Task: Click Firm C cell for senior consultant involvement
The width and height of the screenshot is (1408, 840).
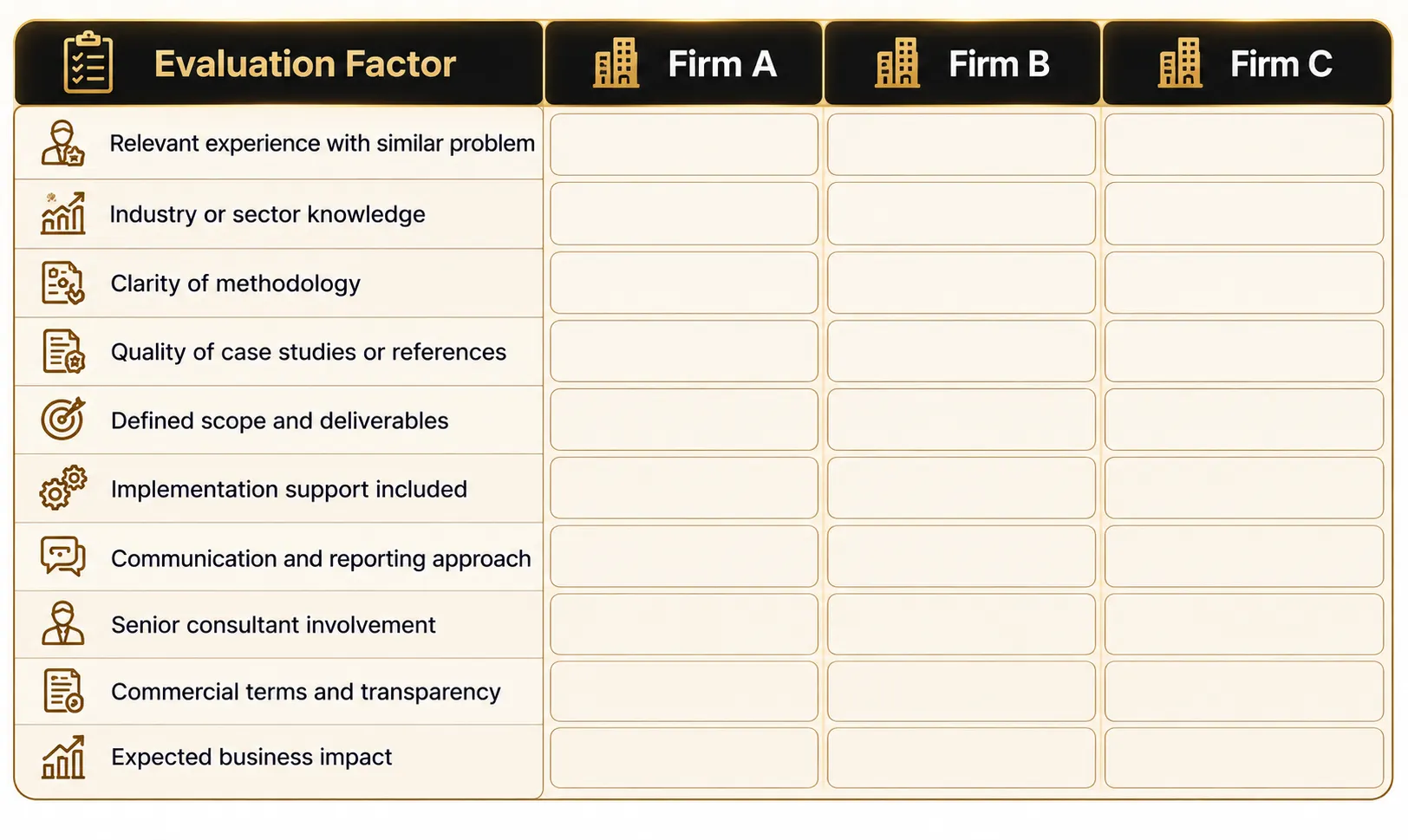Action: 1244,624
